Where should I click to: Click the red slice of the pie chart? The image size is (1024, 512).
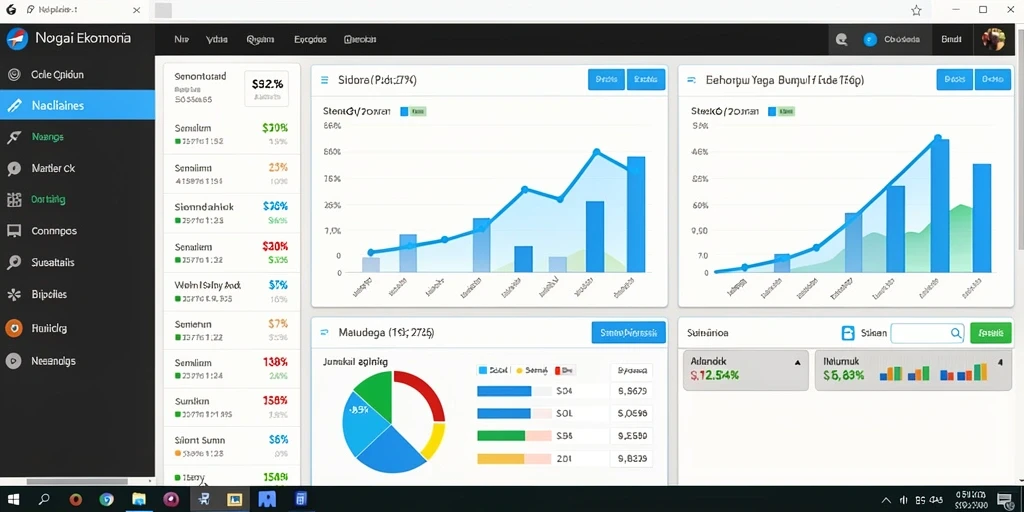click(x=428, y=392)
